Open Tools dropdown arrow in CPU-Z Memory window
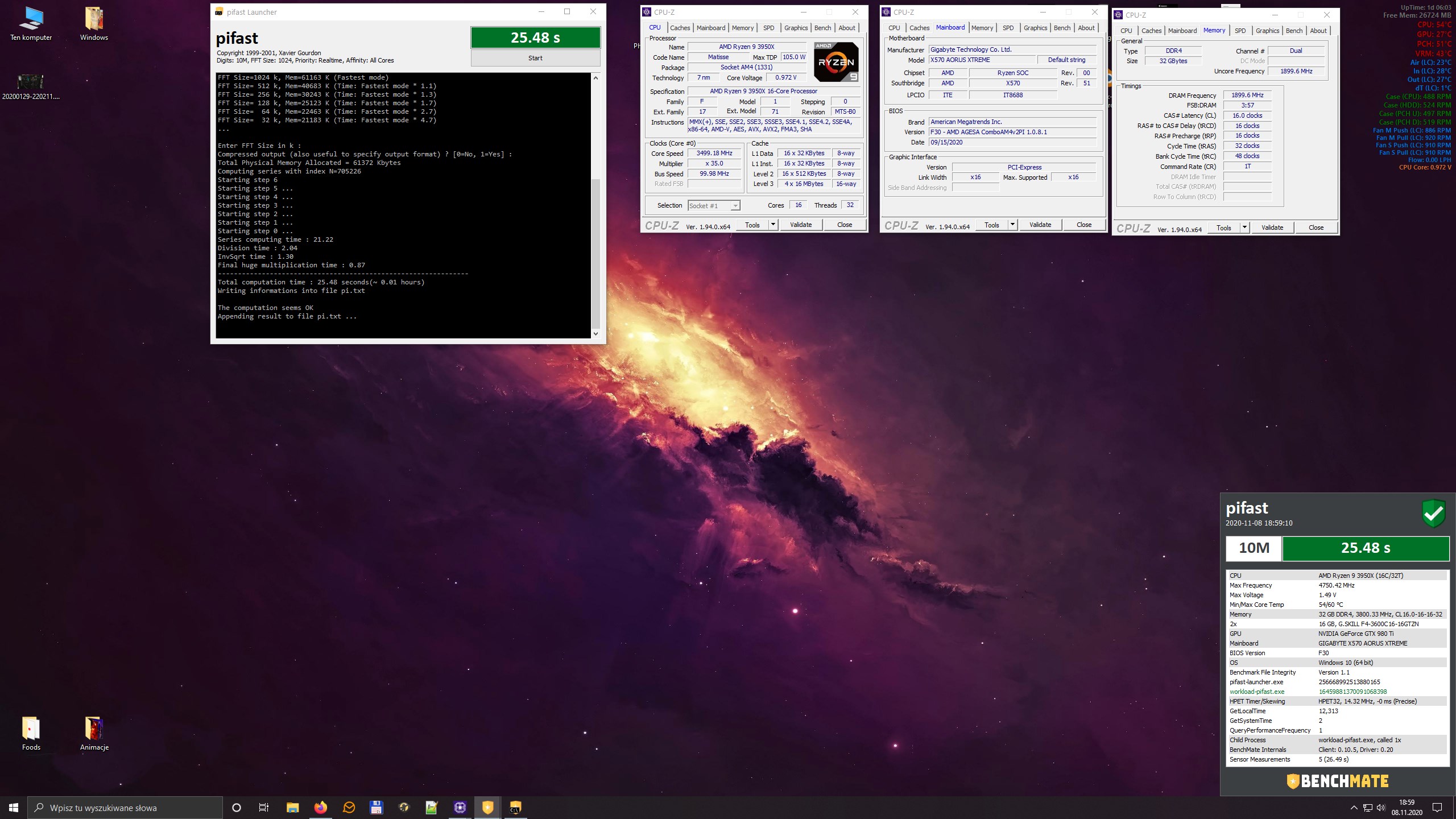Screen dimensions: 1456x819 (x=1244, y=227)
